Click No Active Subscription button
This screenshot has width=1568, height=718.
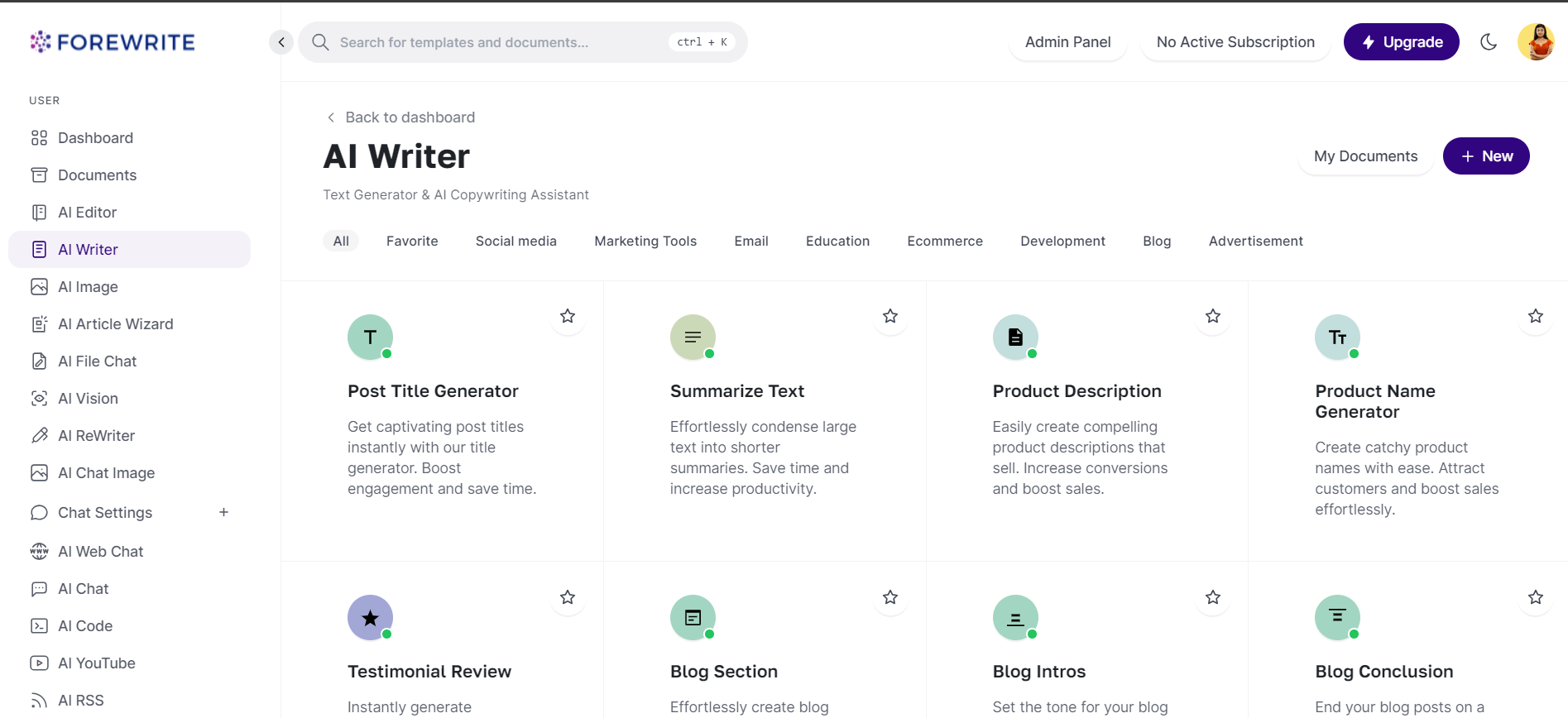point(1235,42)
